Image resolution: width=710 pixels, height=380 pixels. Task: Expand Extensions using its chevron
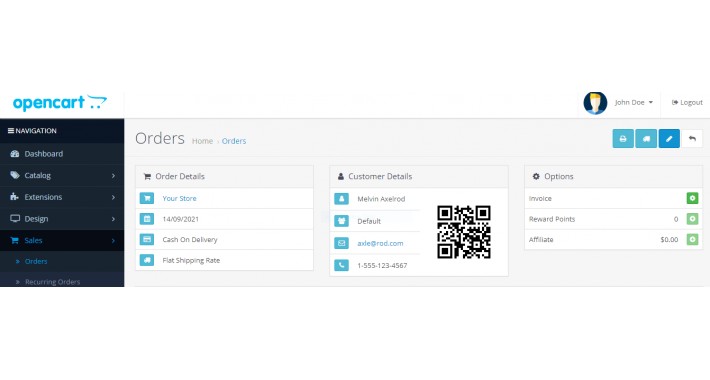click(113, 197)
